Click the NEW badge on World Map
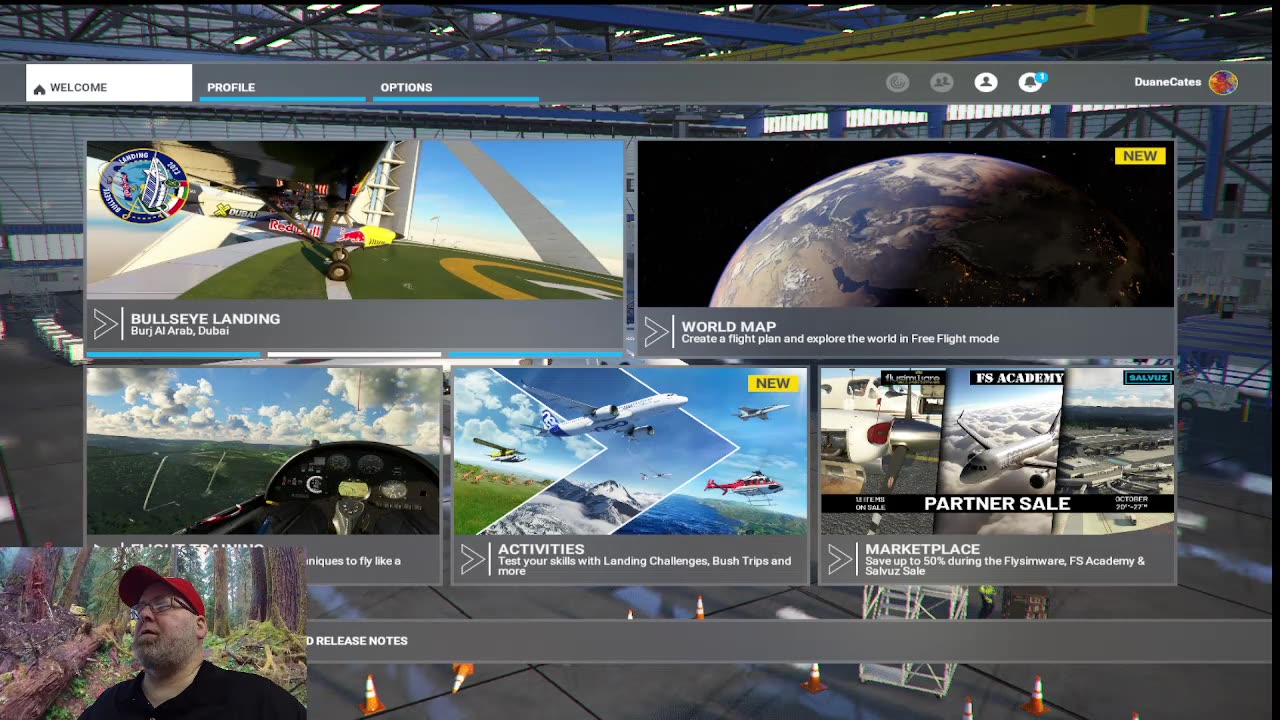Image resolution: width=1280 pixels, height=720 pixels. [1140, 156]
